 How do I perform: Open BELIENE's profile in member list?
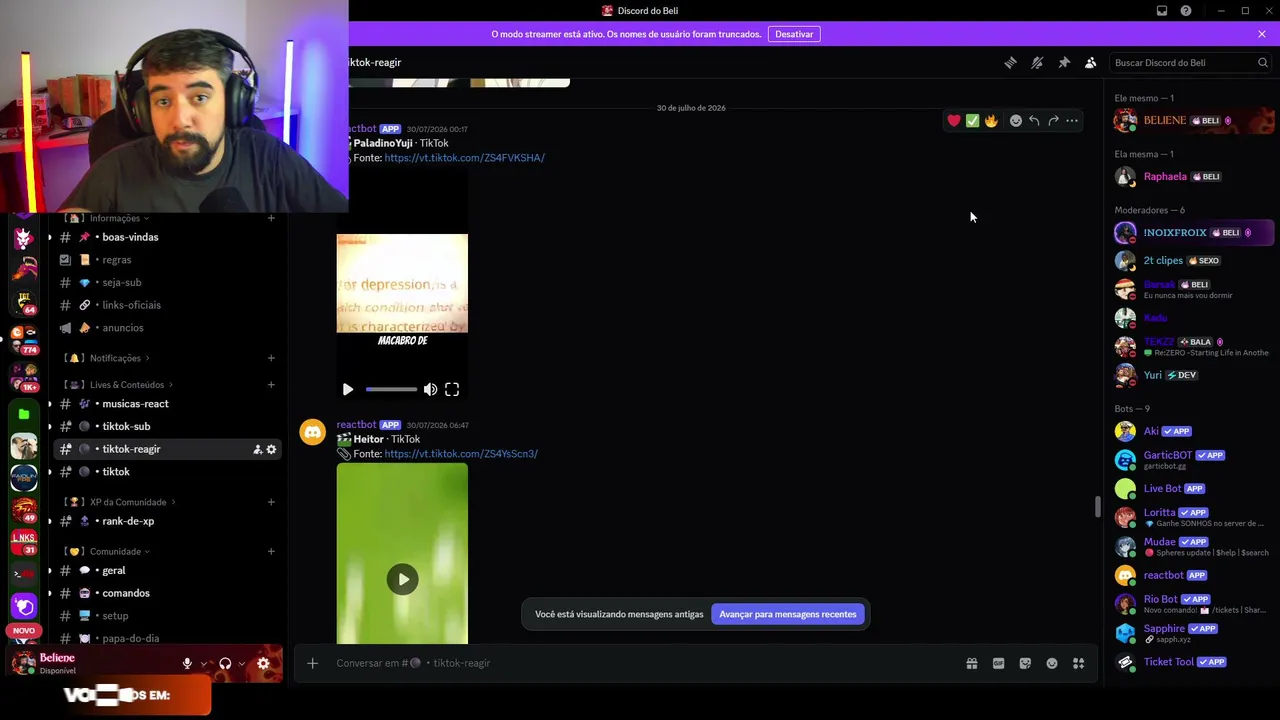coord(1192,121)
